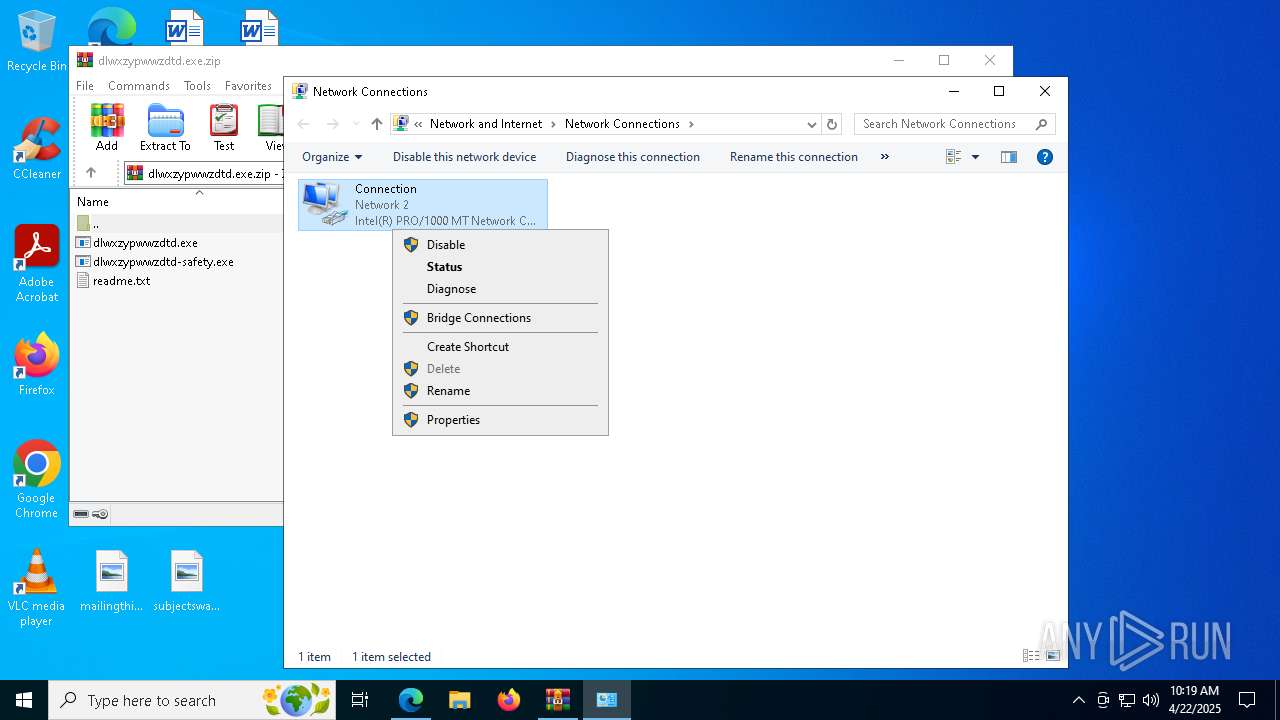Show hidden system tray icons
1280x720 pixels.
point(1078,700)
